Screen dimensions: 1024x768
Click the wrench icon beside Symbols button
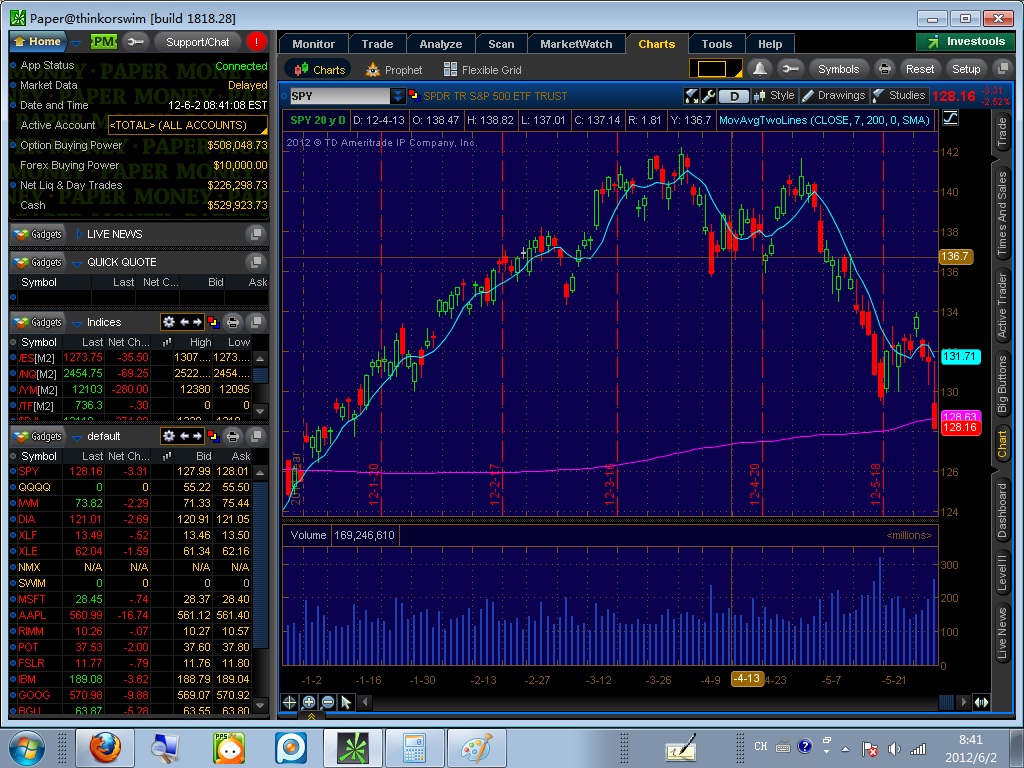pos(790,69)
